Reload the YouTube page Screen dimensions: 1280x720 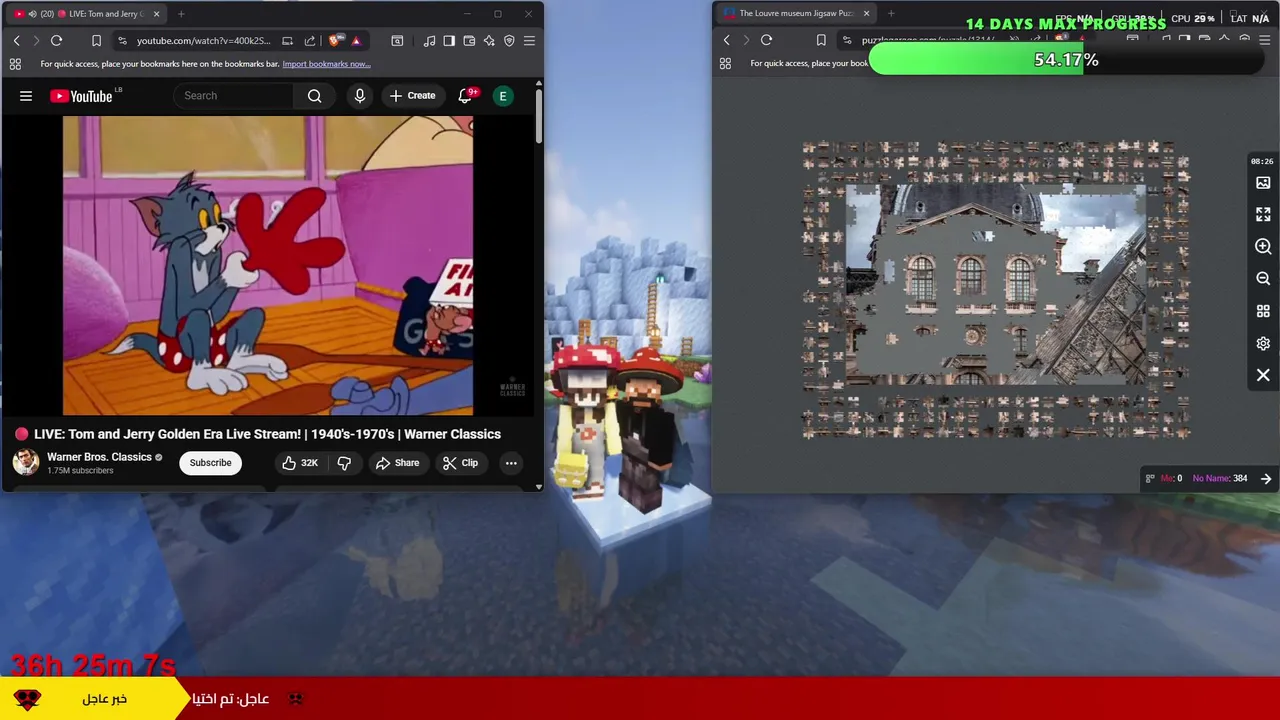56,40
